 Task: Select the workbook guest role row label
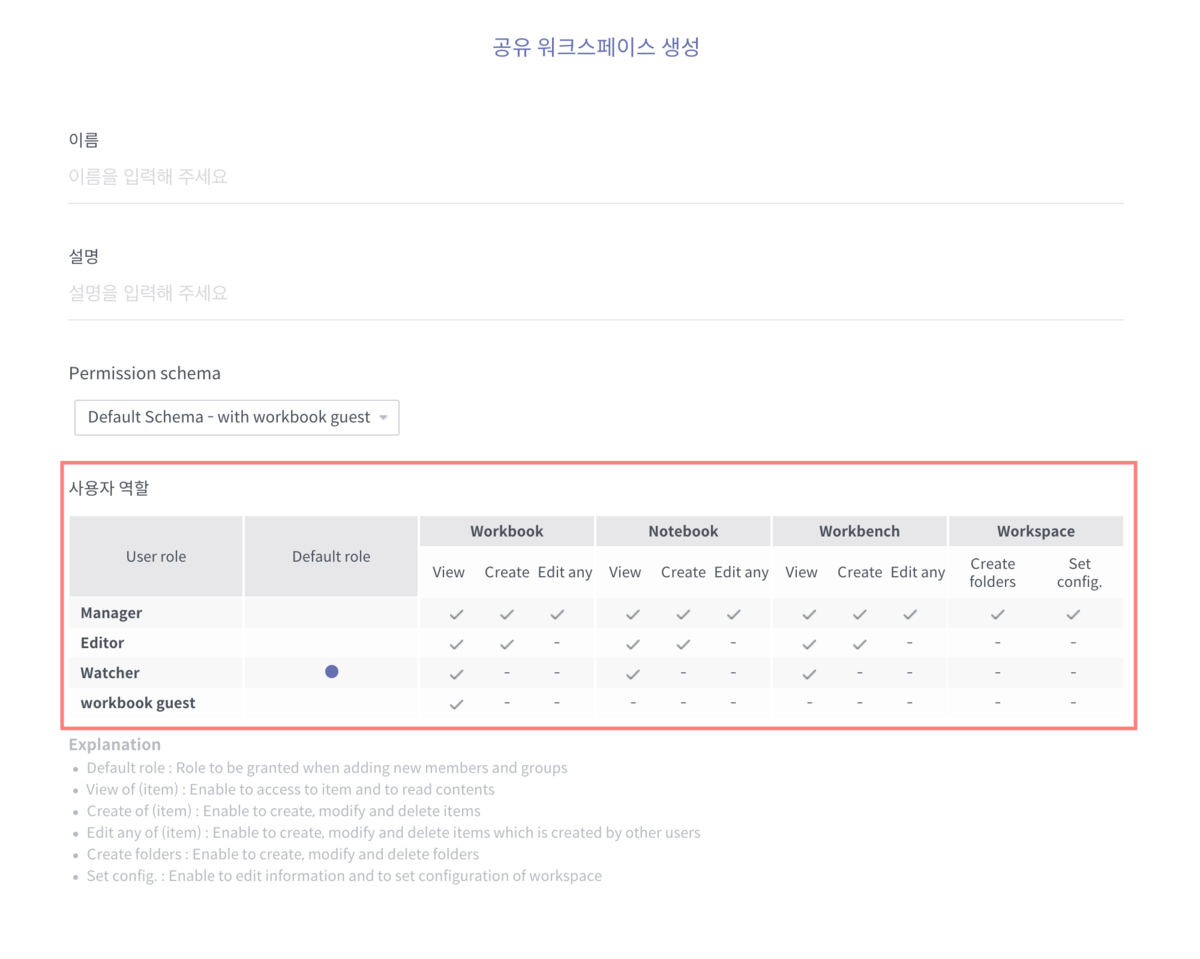tap(138, 703)
